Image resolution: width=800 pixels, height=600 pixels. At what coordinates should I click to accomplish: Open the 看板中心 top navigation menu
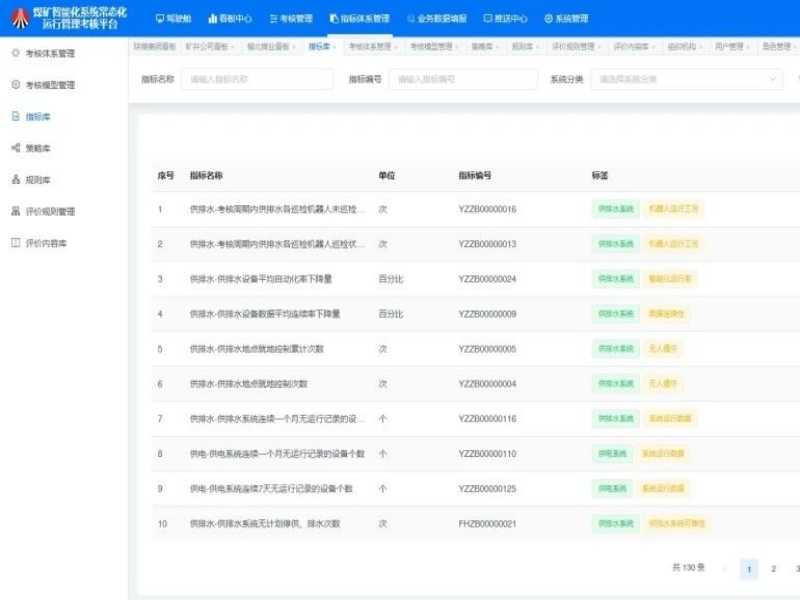coord(230,18)
